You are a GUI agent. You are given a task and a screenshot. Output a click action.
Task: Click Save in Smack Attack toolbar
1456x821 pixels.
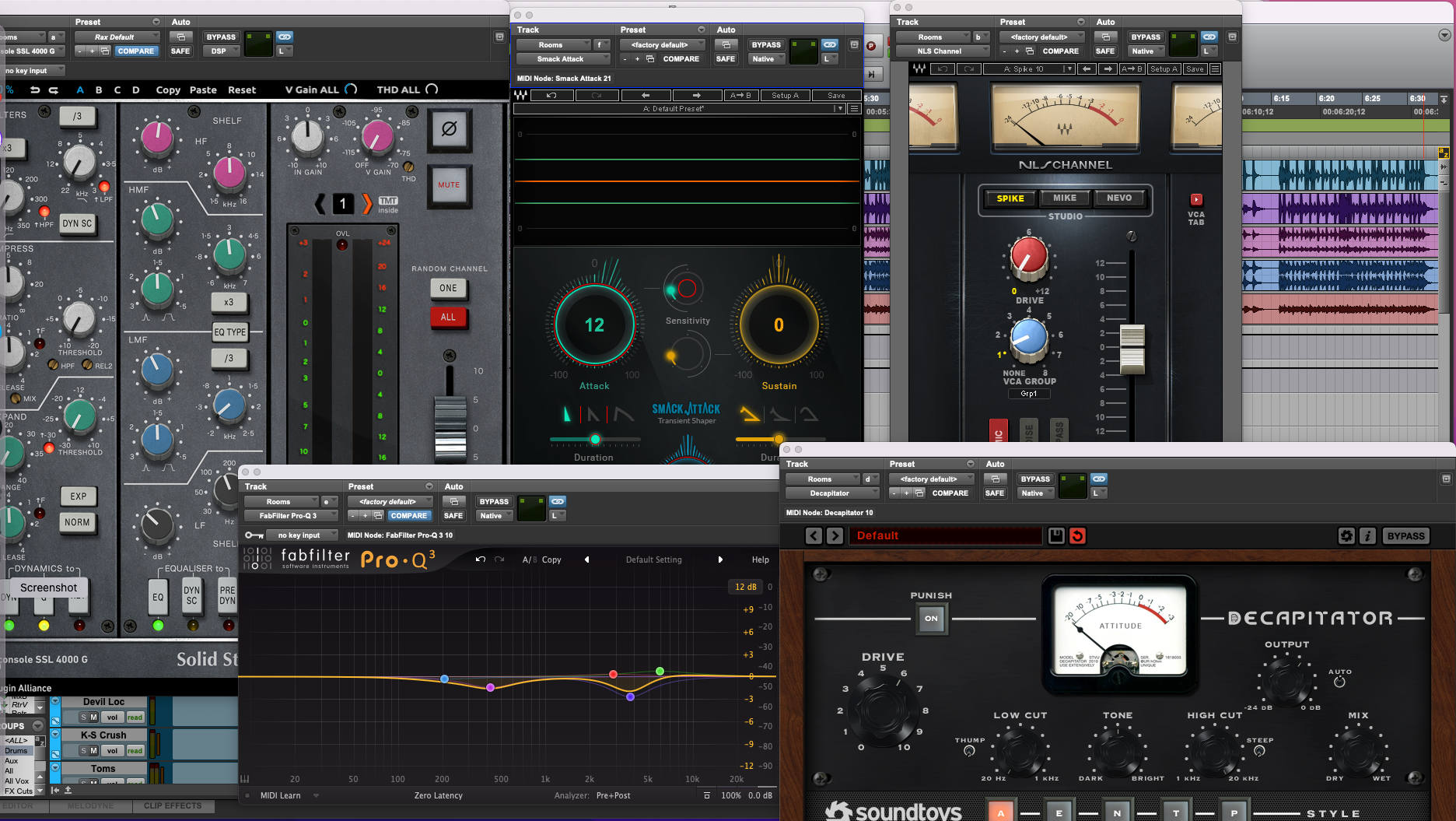[x=836, y=95]
